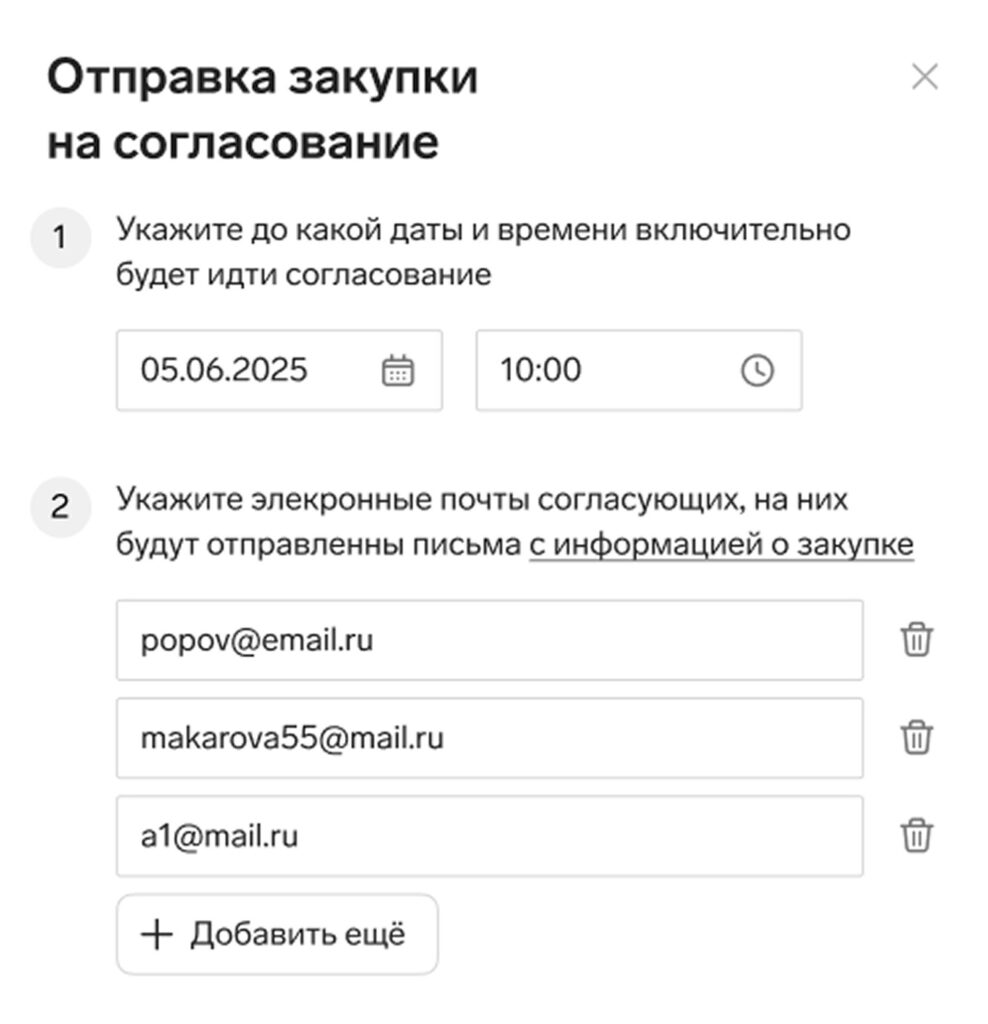Remove makarova55@mail.ru using its trash icon

(x=916, y=737)
